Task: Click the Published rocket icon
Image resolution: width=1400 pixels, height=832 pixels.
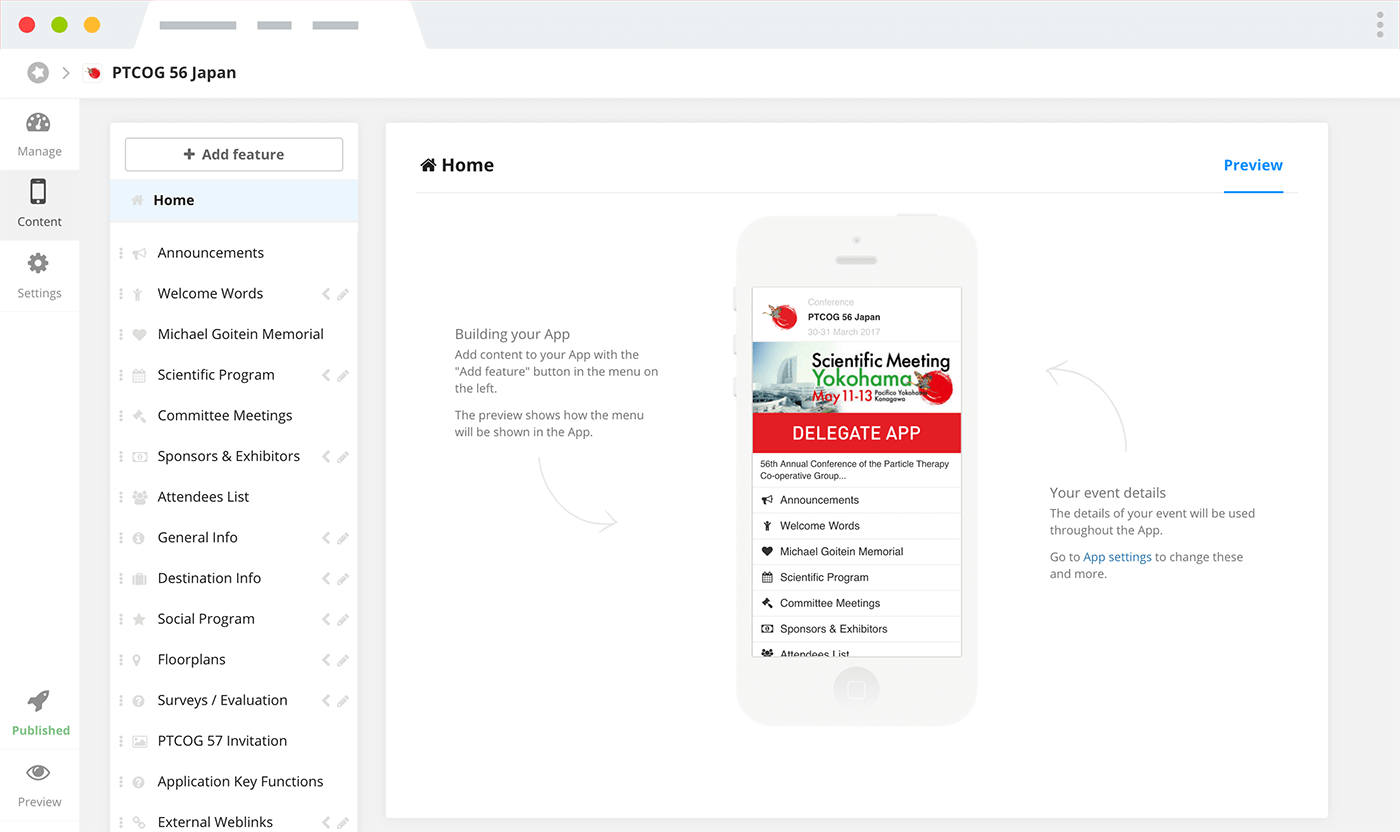Action: (39, 701)
